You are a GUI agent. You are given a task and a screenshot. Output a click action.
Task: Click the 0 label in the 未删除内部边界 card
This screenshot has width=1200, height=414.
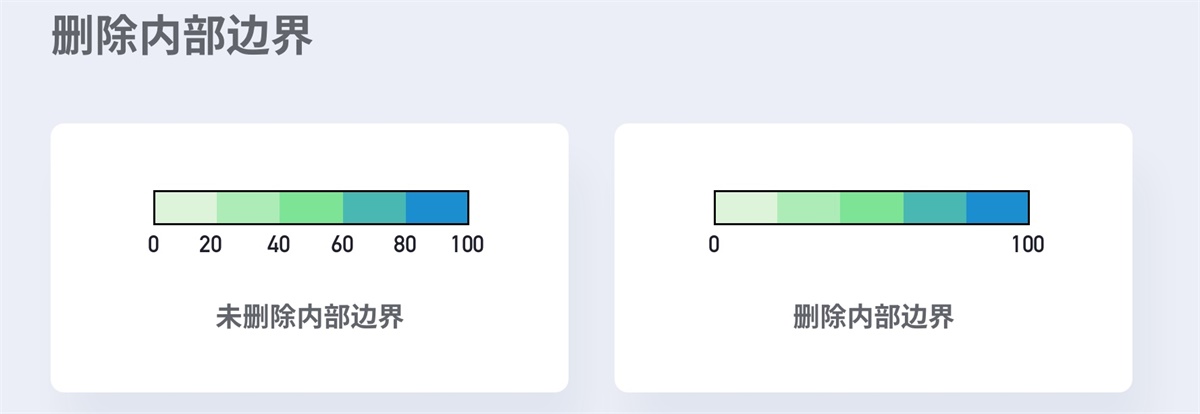pyautogui.click(x=153, y=244)
